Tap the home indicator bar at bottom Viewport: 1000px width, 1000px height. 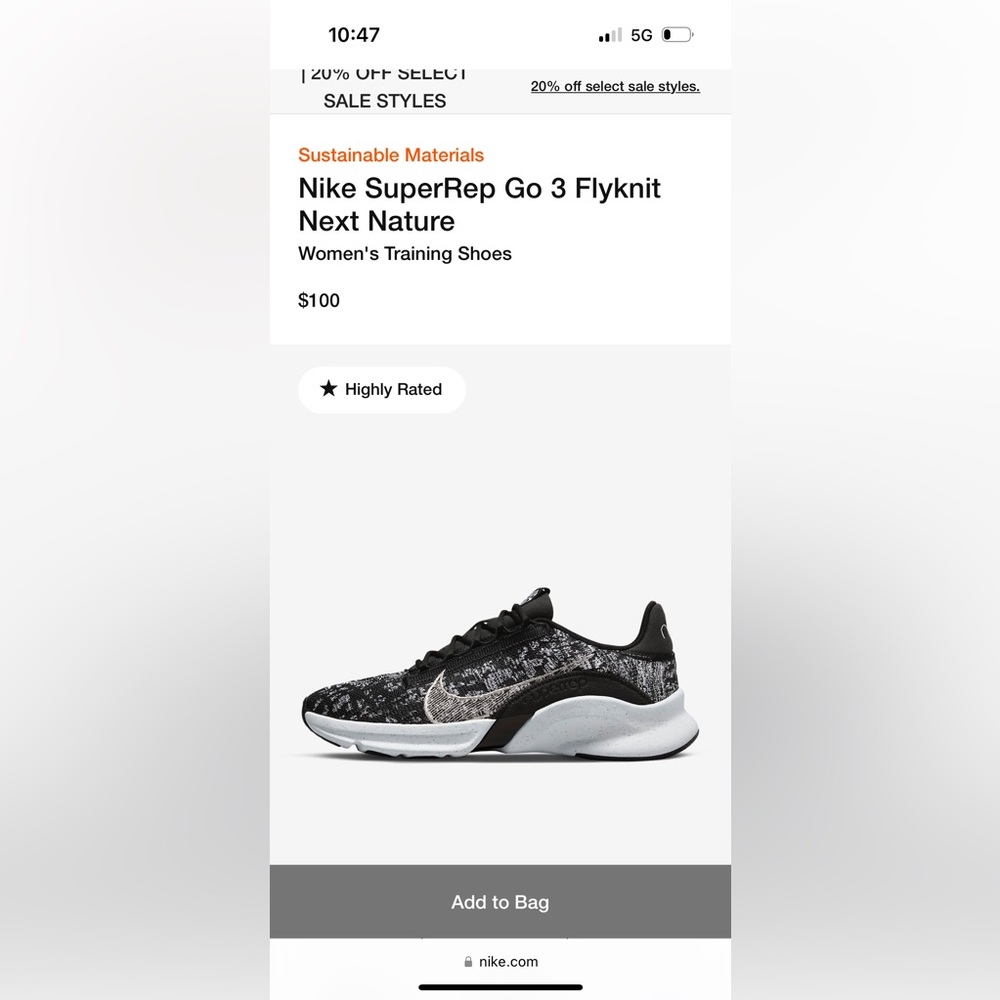[499, 984]
